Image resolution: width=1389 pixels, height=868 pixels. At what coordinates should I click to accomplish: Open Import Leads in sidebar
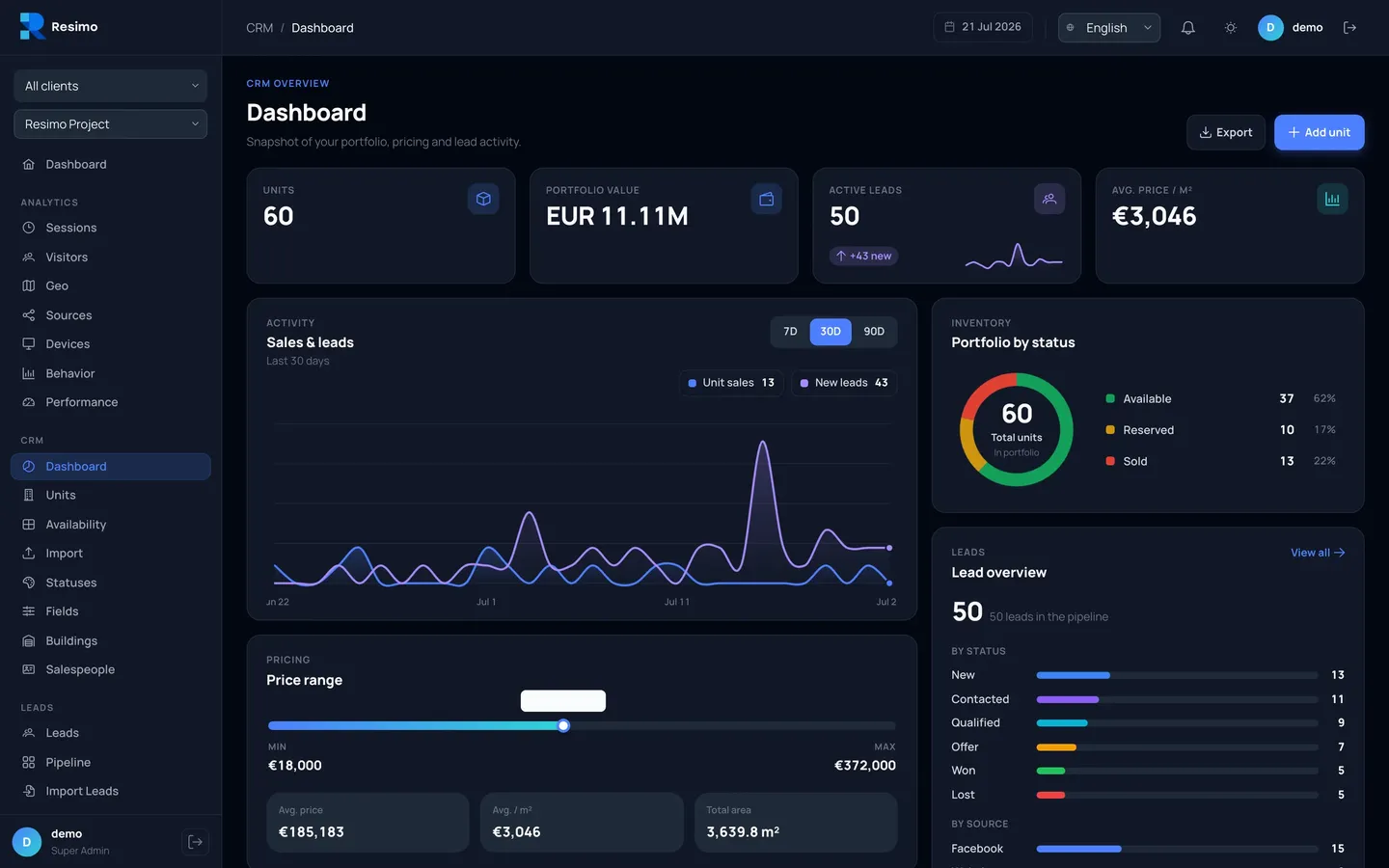(110, 791)
